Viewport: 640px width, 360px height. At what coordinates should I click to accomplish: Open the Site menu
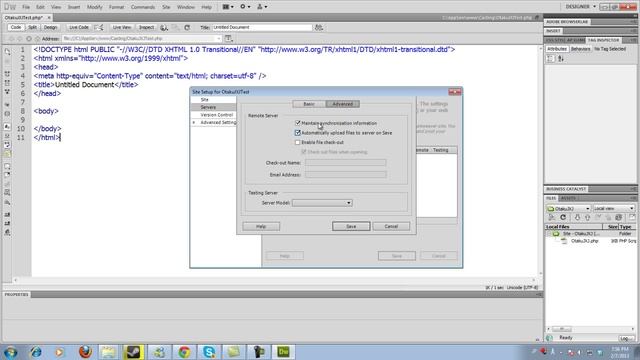click(166, 7)
